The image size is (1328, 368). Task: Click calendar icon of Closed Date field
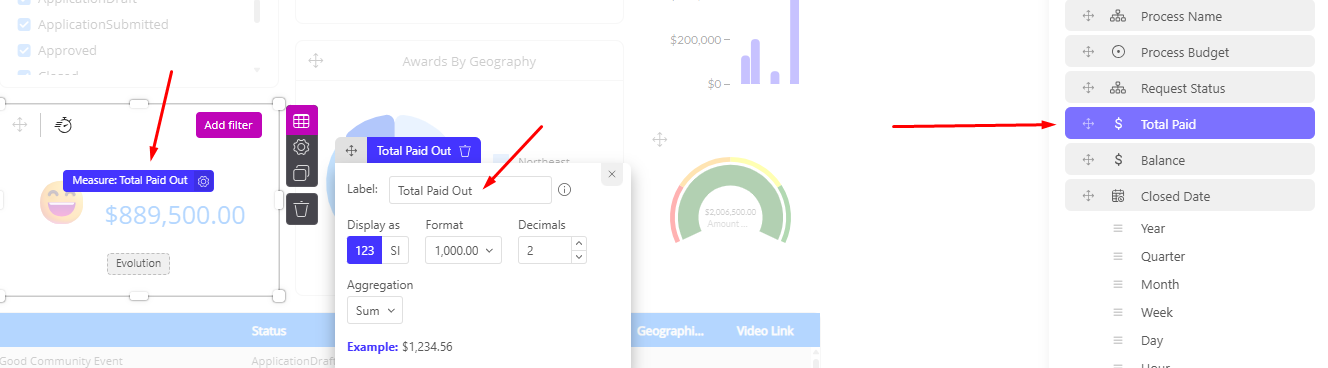(1118, 196)
